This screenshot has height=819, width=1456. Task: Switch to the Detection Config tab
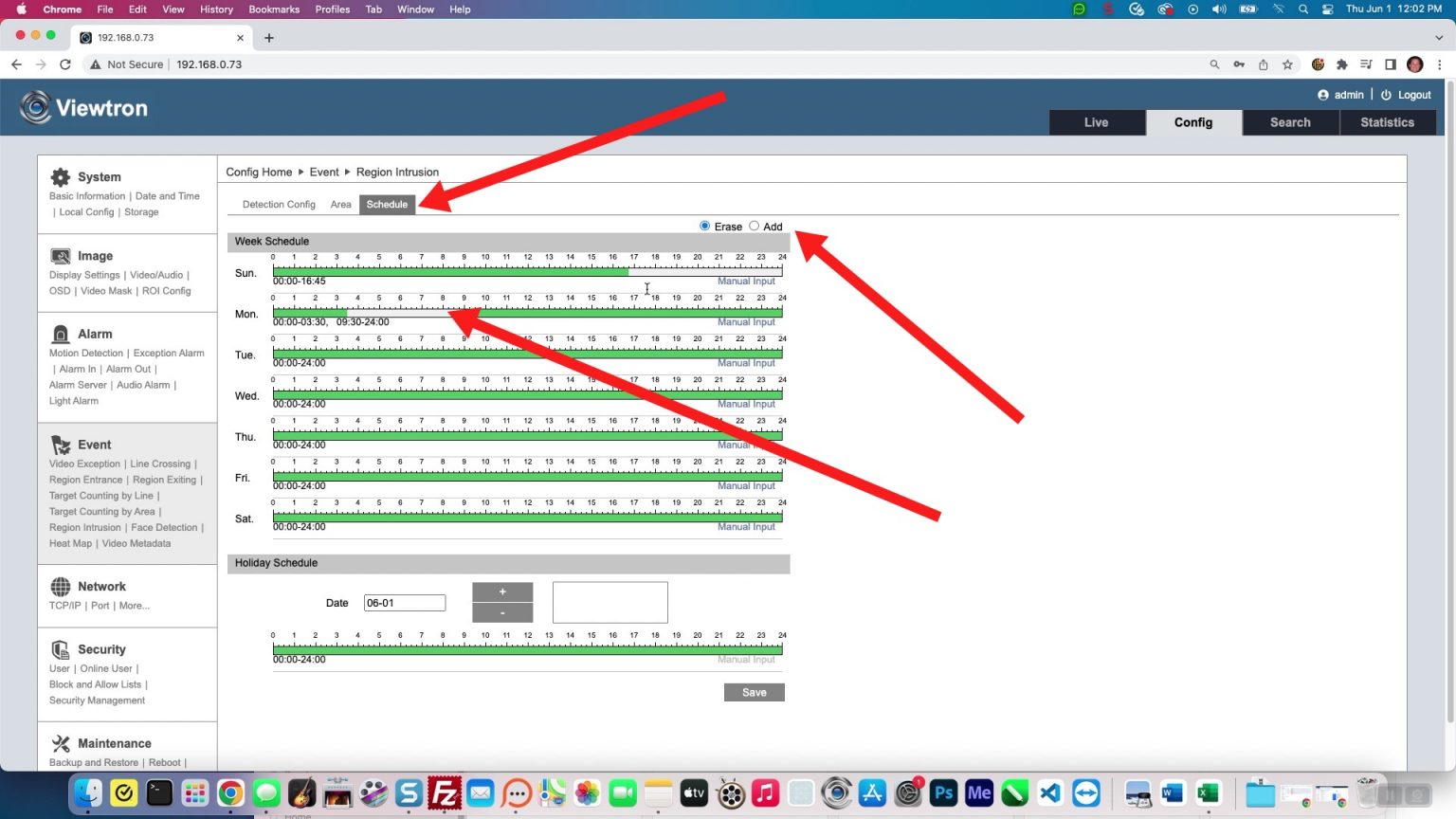(x=279, y=205)
